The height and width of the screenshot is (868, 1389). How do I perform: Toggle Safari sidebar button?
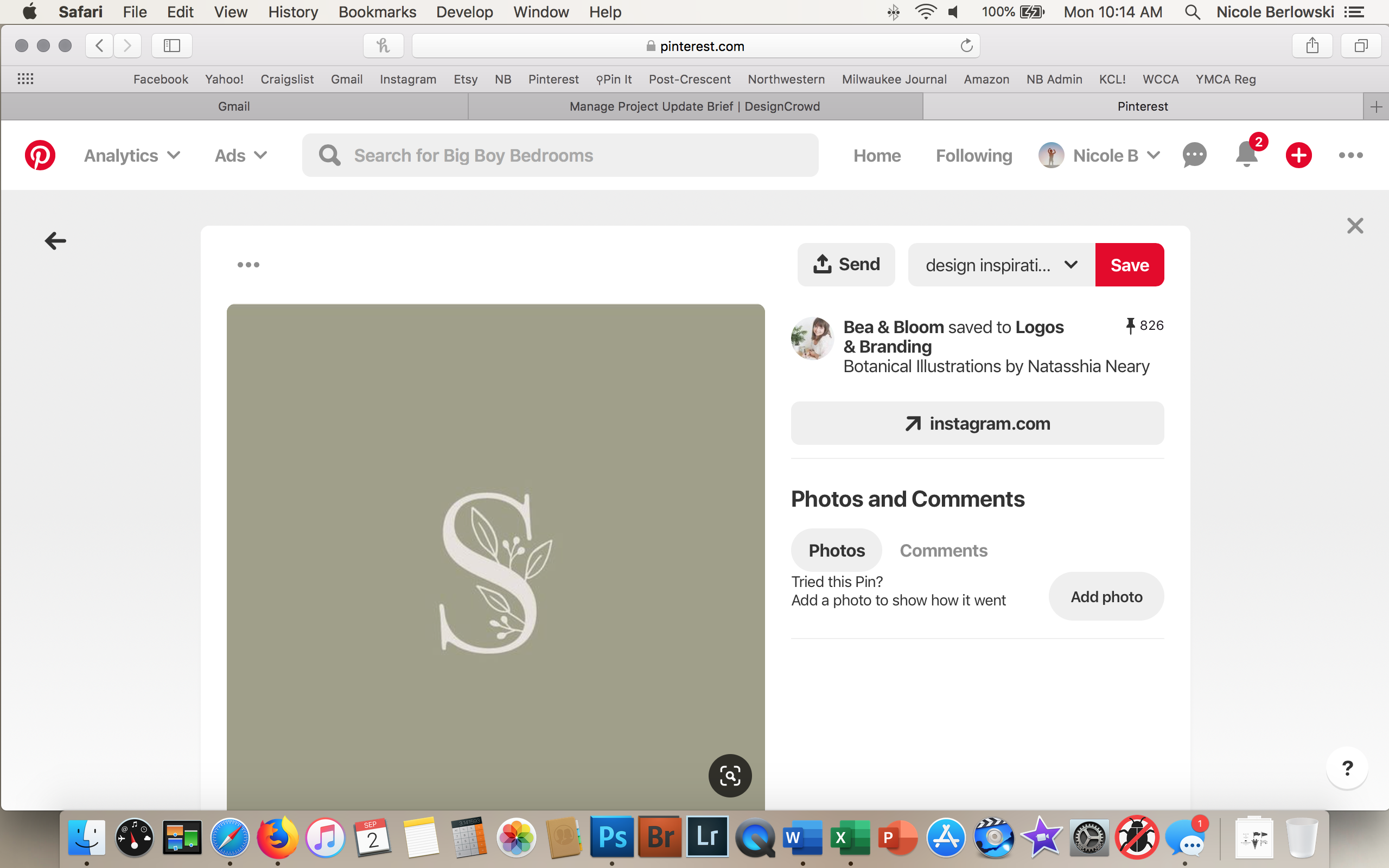171,46
